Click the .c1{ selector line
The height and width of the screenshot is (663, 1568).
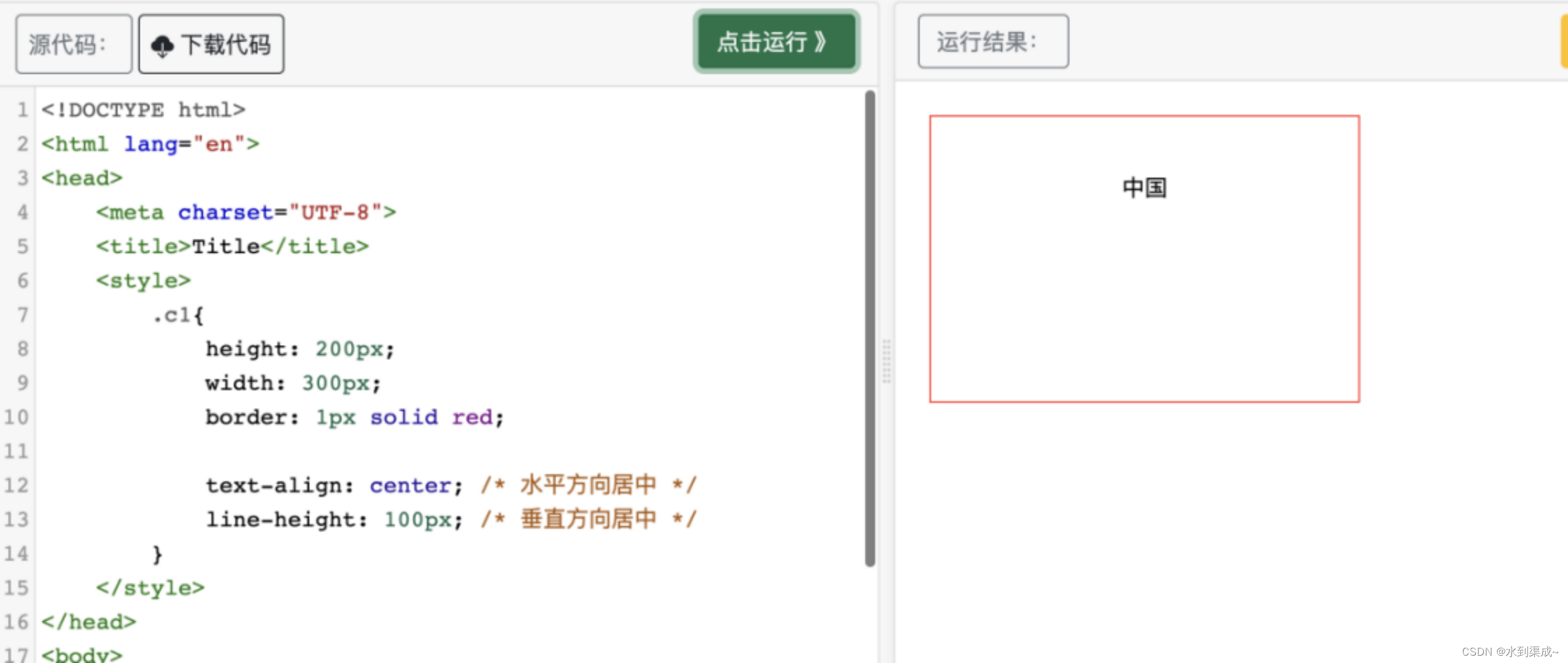point(178,315)
